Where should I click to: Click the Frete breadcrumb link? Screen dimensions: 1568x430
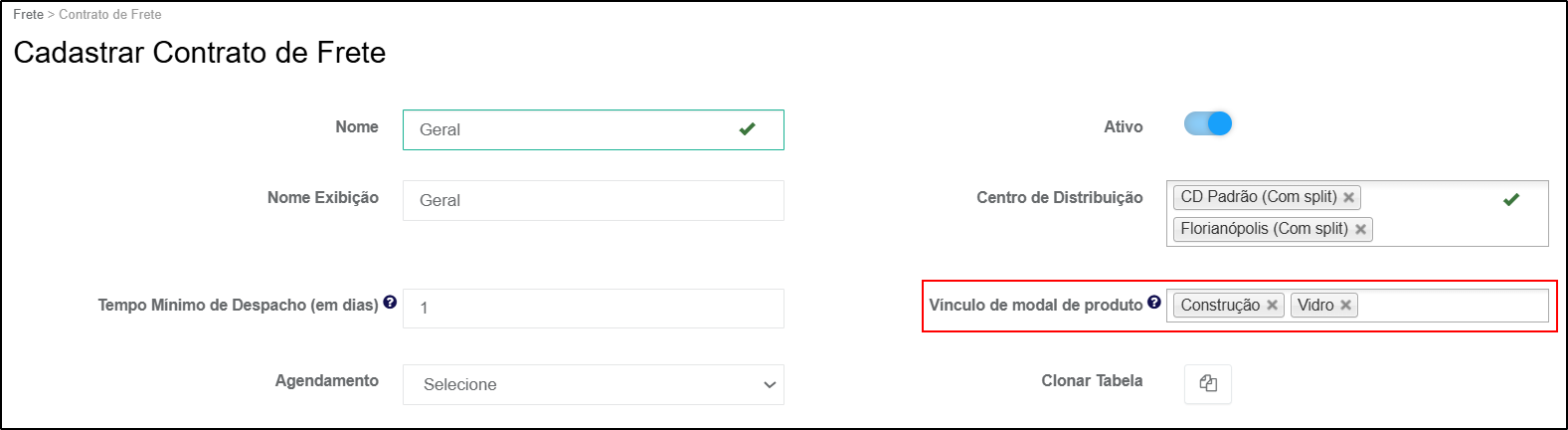click(x=28, y=15)
